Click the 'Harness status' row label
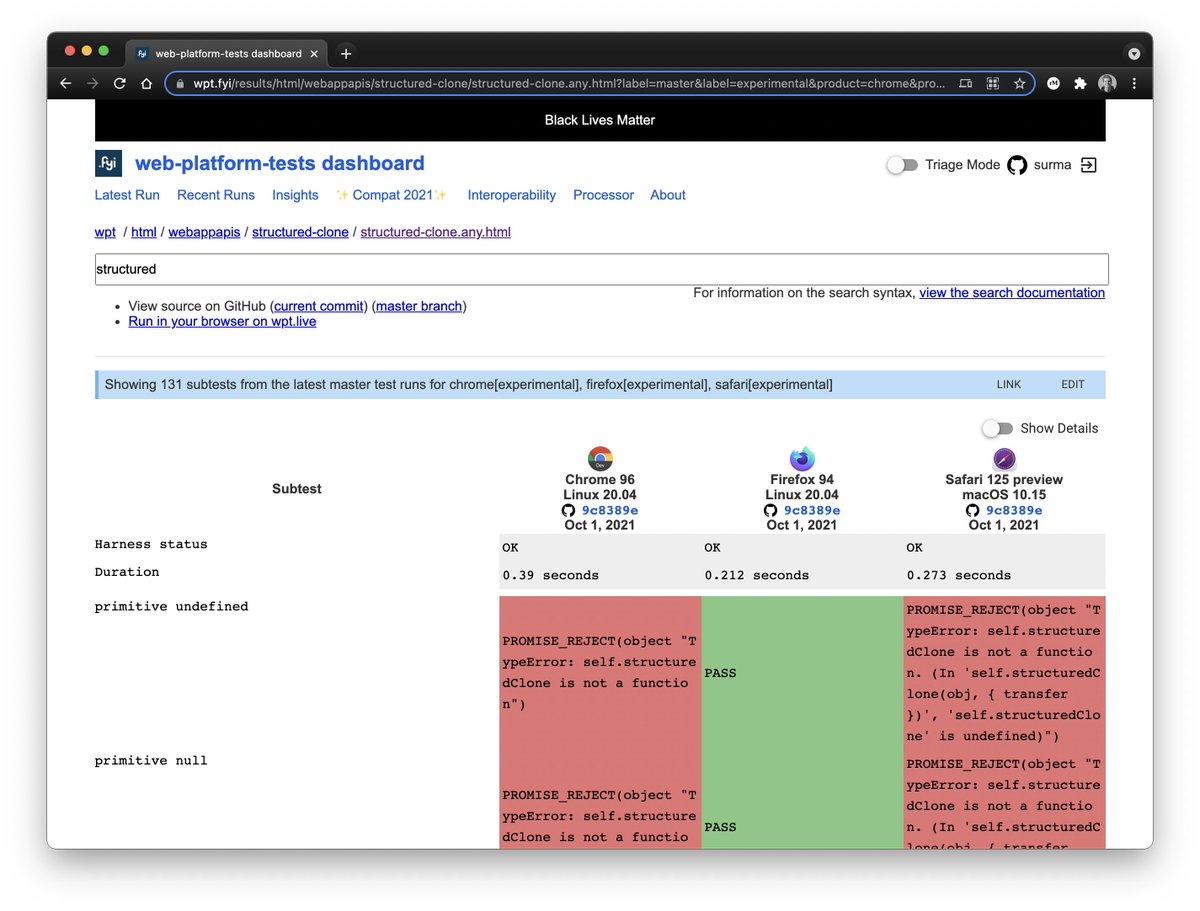1200x911 pixels. click(151, 544)
